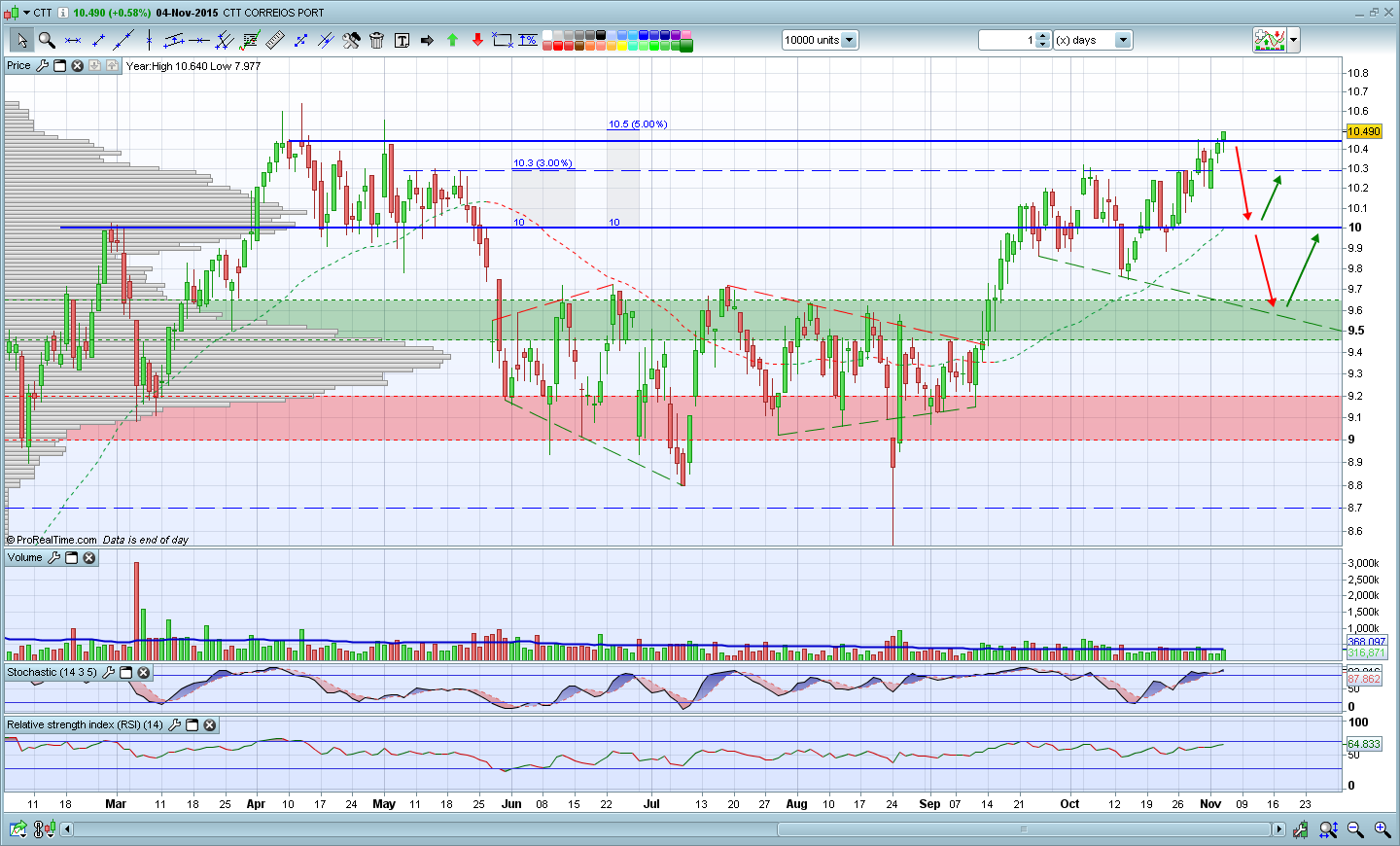This screenshot has height=846, width=1400.
Task: Open the add indicator dropdown arrow
Action: [1294, 40]
